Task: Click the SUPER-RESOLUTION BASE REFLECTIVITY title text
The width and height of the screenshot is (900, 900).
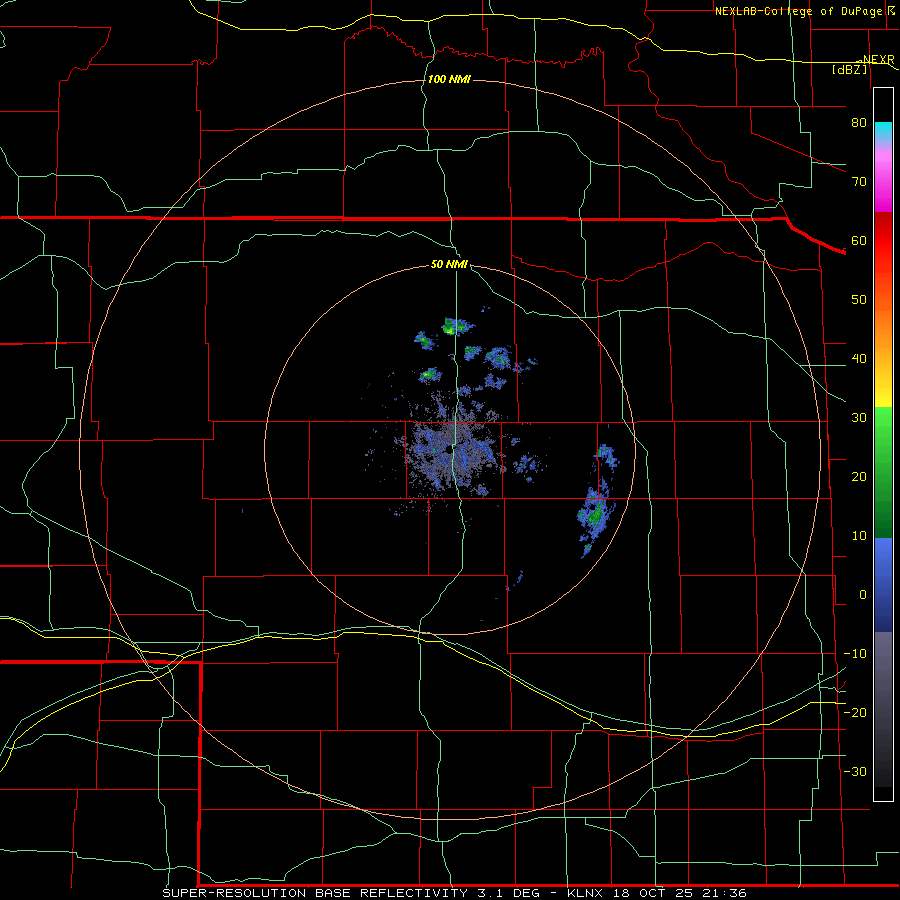Action: [315, 893]
